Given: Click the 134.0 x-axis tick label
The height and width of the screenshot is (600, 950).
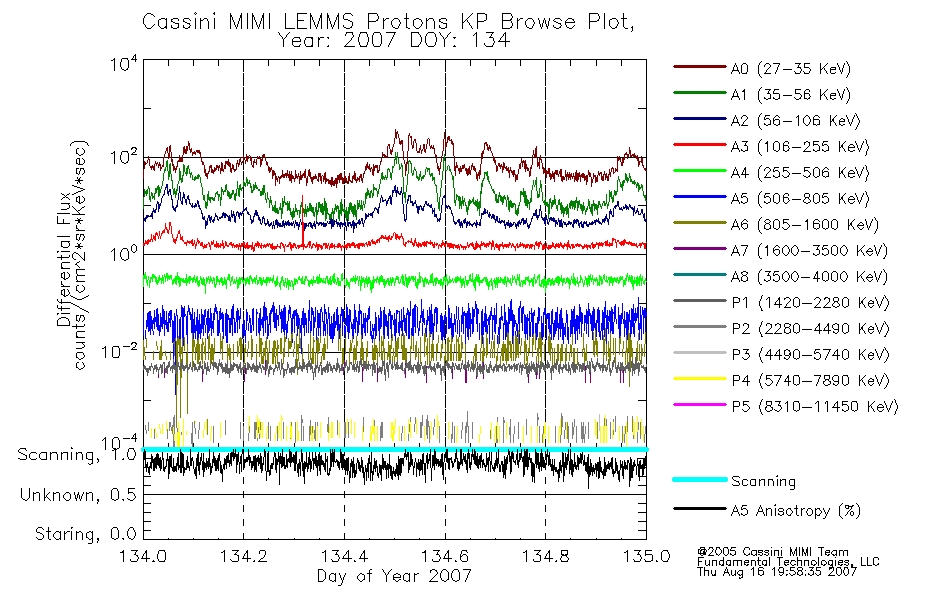Looking at the screenshot, I should [143, 556].
